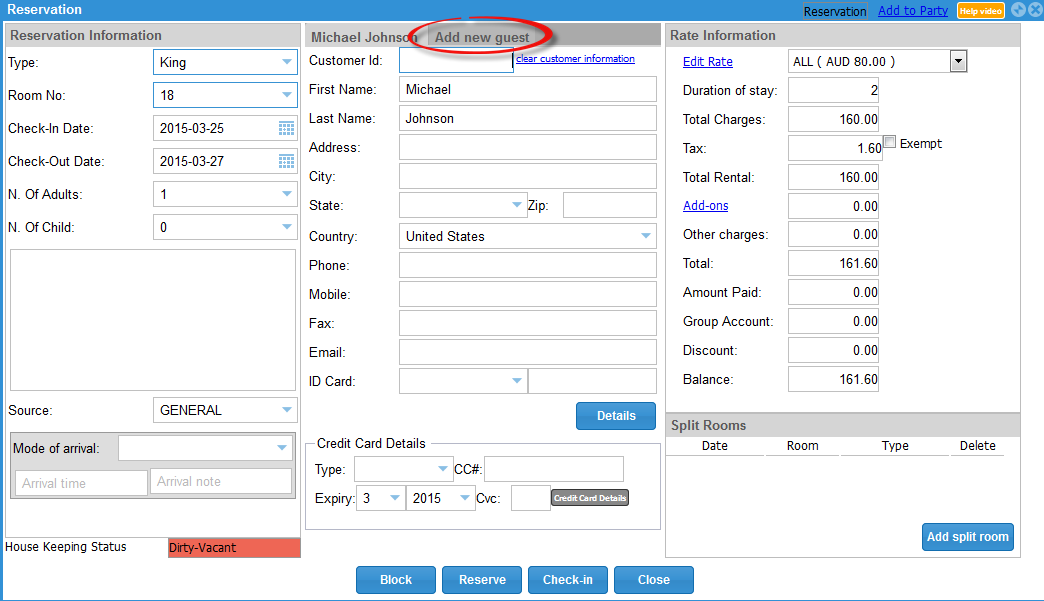
Task: Click into the Email field
Action: click(x=527, y=352)
